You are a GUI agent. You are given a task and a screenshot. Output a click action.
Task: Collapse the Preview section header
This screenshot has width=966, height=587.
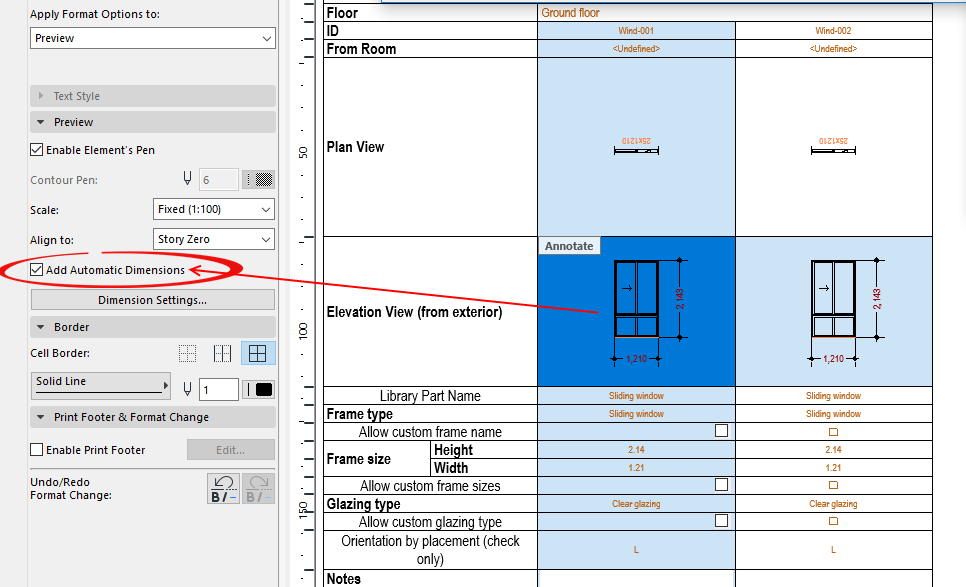[x=152, y=122]
